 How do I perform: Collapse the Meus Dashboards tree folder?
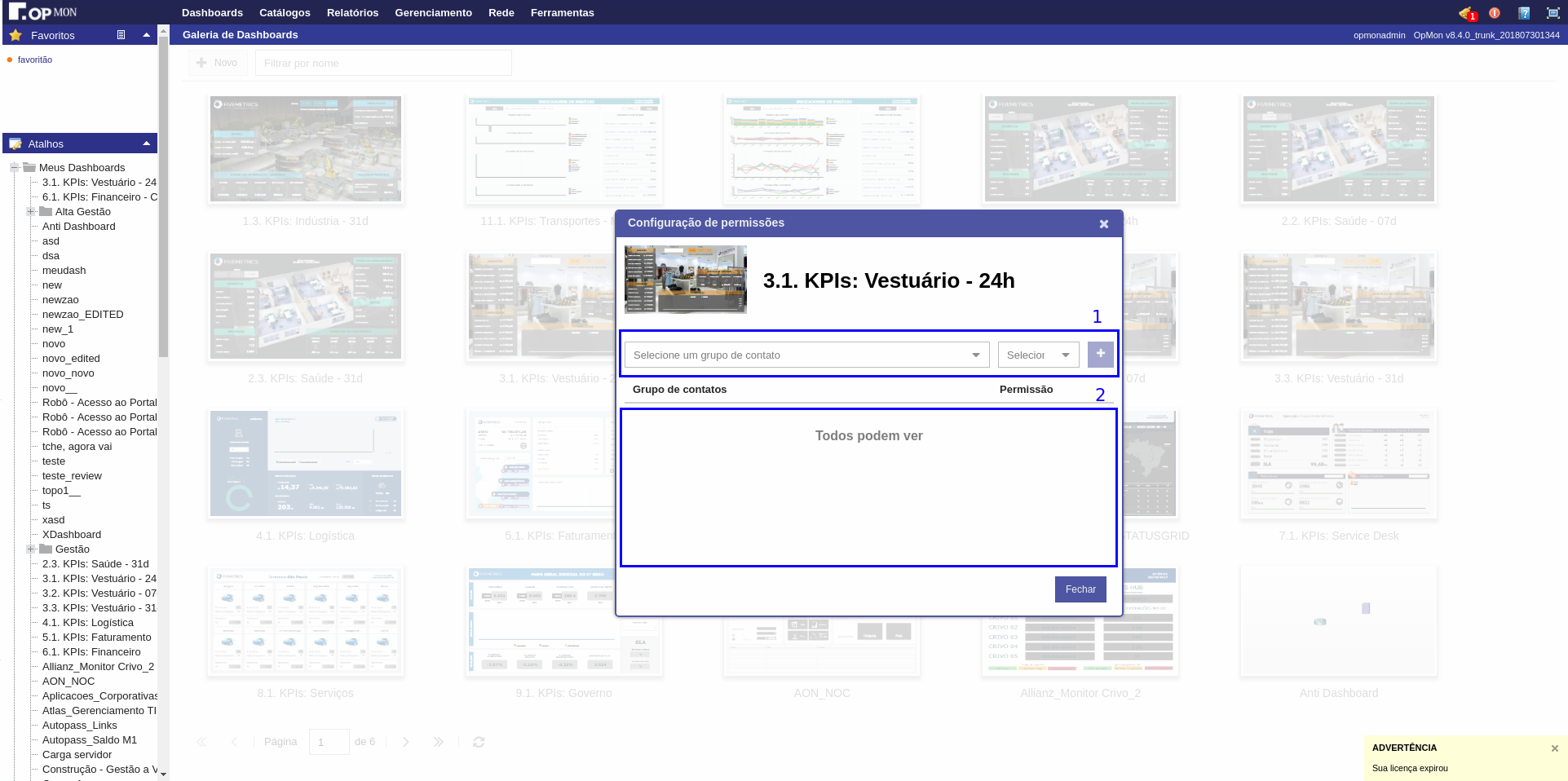coord(15,168)
